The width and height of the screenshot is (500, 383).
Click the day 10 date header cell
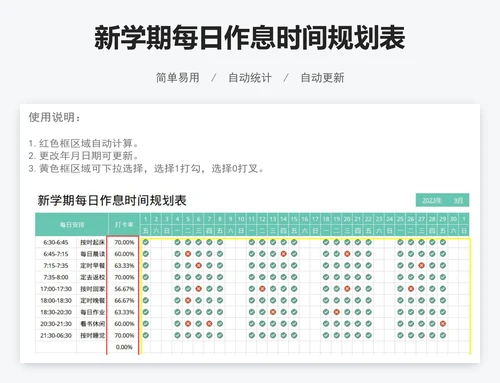(x=241, y=219)
